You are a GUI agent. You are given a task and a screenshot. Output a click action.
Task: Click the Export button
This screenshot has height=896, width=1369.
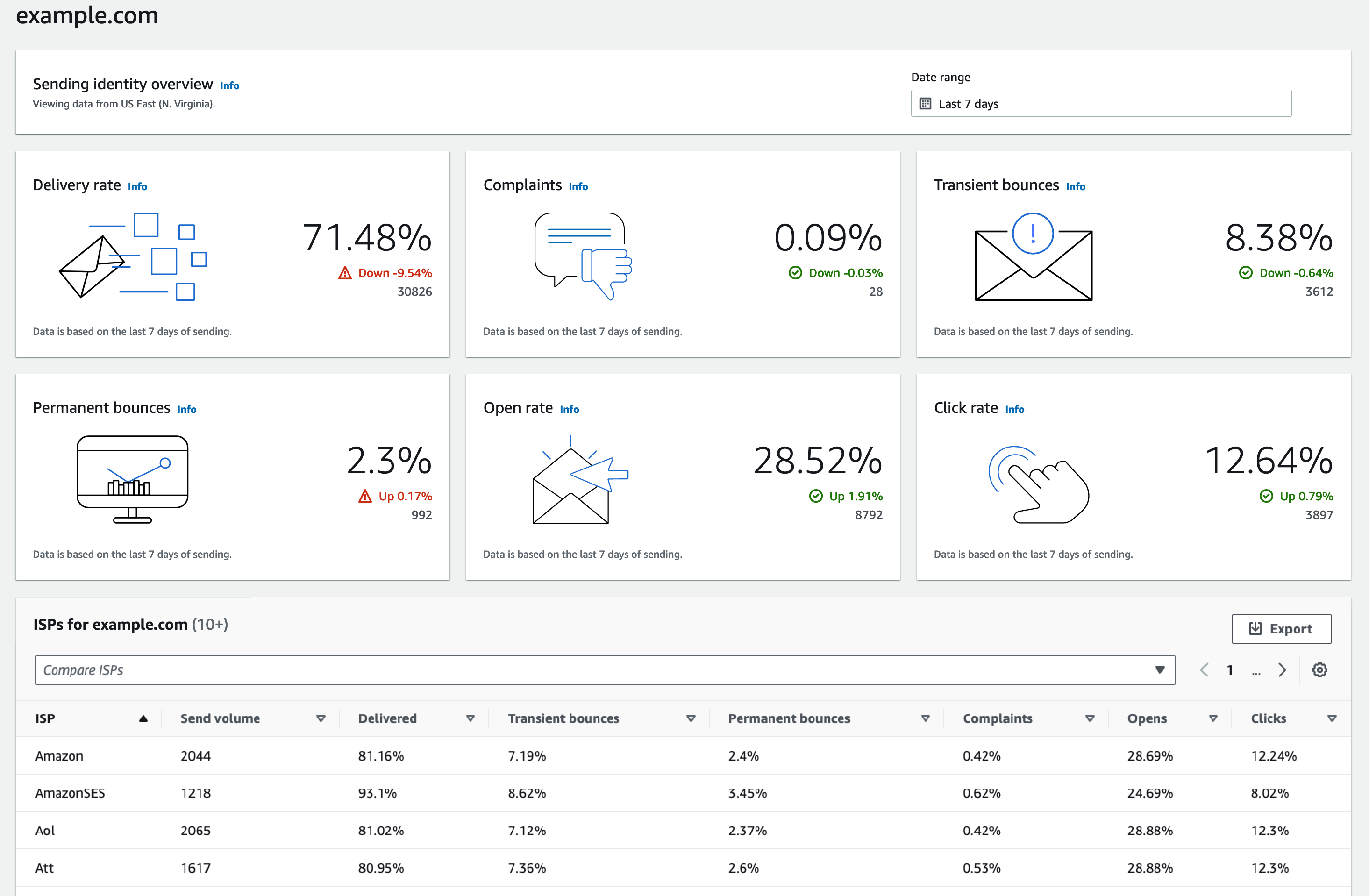point(1282,628)
